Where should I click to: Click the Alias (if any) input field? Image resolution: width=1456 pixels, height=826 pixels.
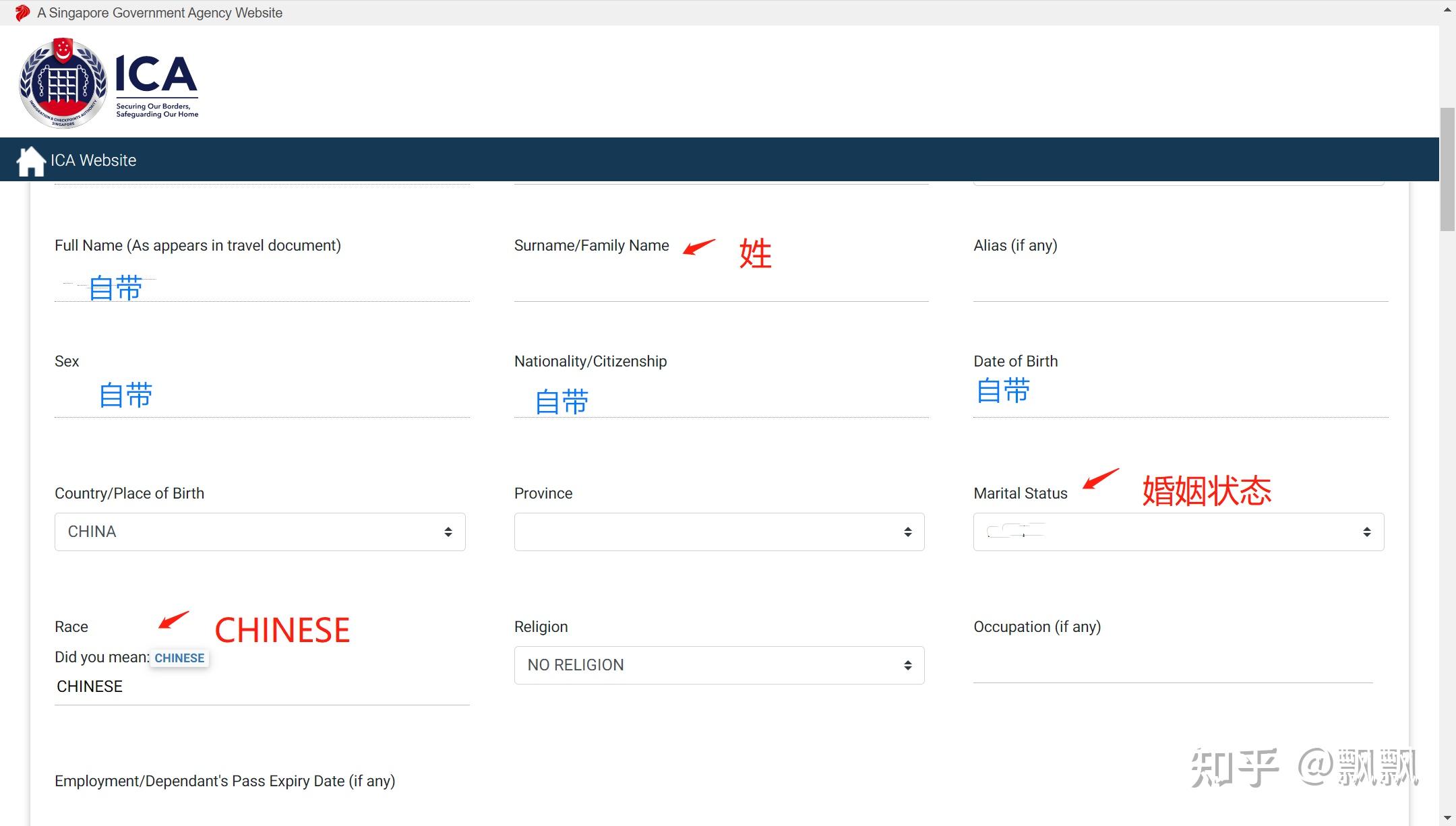click(x=1180, y=284)
